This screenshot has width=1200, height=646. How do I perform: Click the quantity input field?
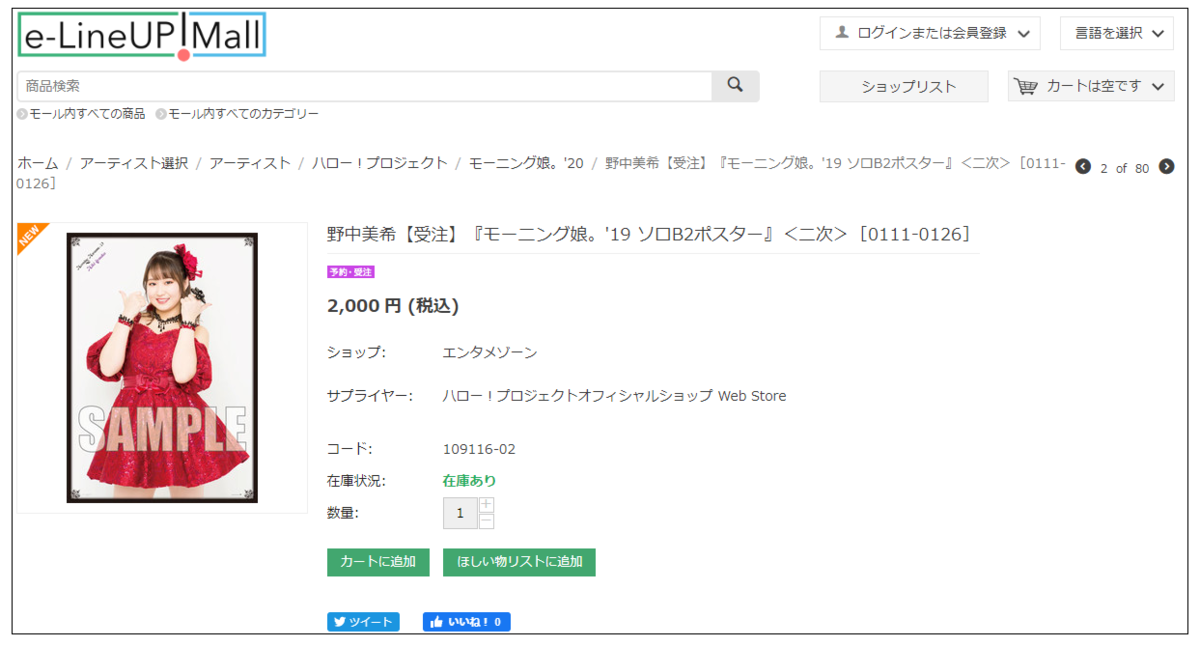460,513
